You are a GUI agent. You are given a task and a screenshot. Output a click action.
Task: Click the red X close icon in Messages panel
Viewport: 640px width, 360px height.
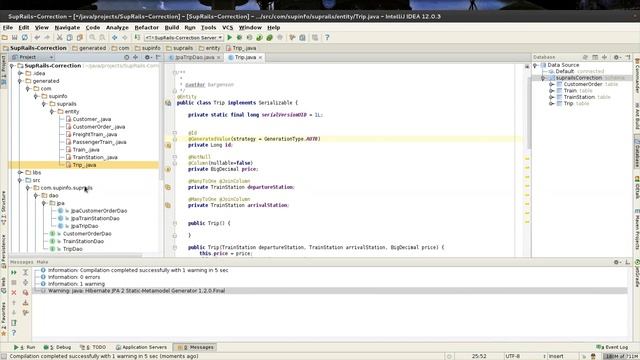(14, 293)
